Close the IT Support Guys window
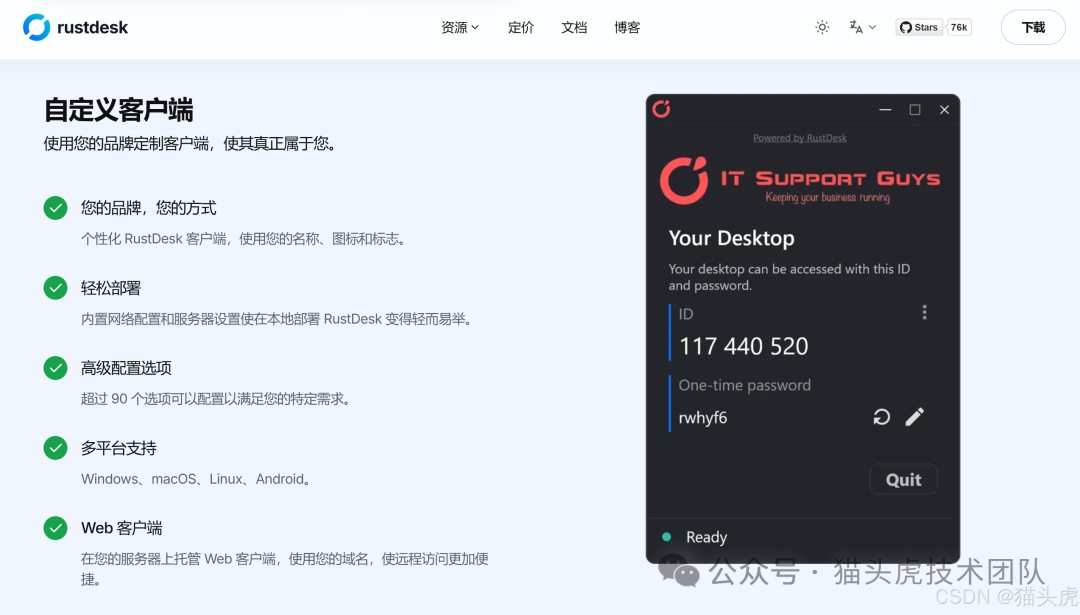This screenshot has height=615, width=1080. click(944, 110)
